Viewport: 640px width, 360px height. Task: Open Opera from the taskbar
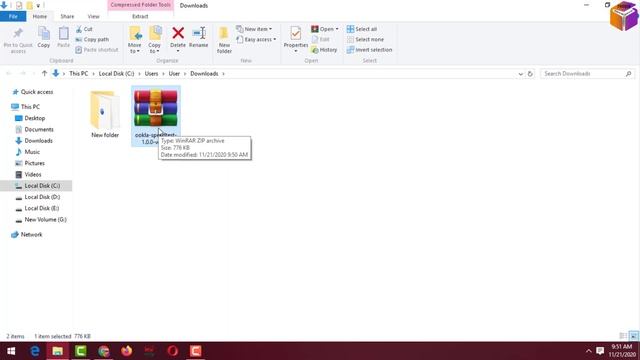173,351
